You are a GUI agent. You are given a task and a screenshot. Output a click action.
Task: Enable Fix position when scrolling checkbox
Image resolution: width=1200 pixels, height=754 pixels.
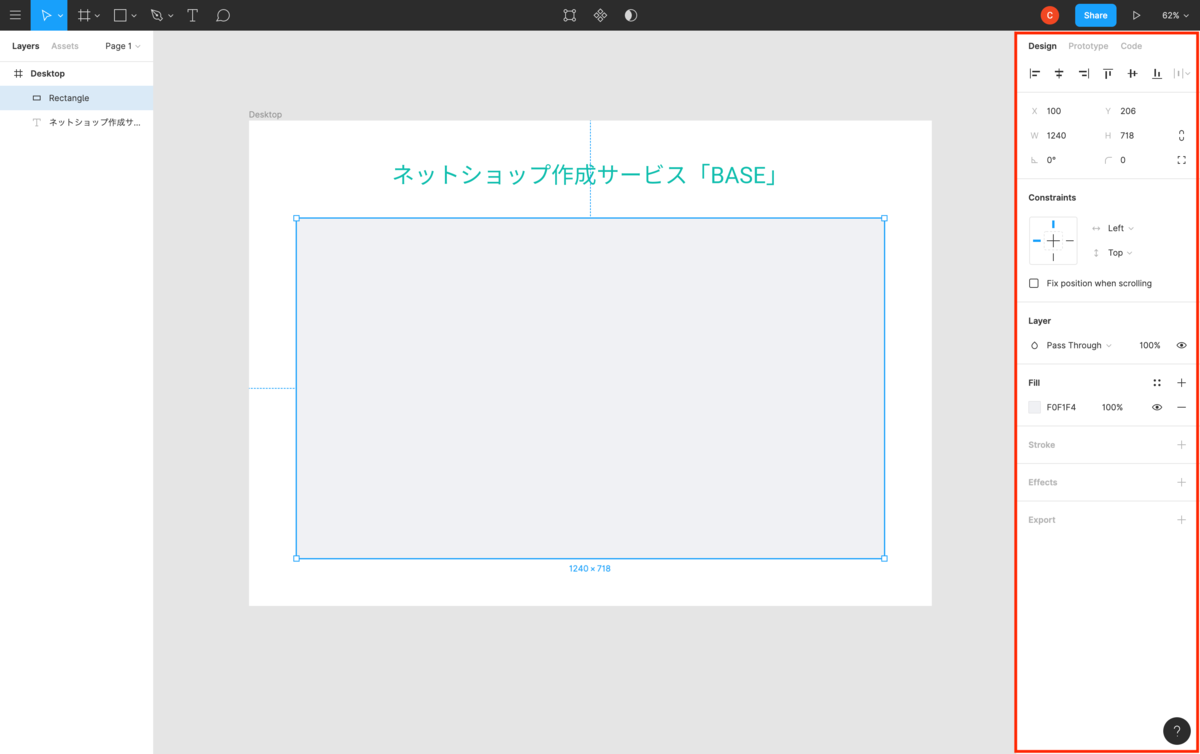(1034, 283)
